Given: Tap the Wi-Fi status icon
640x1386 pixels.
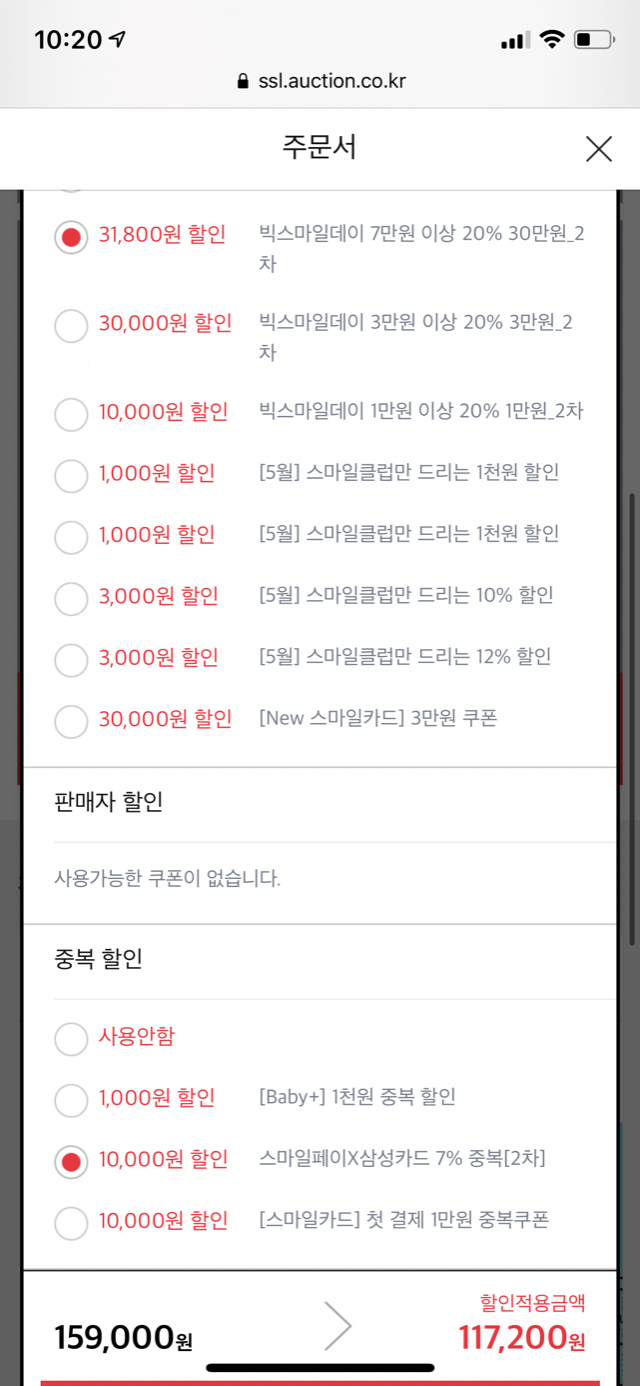Looking at the screenshot, I should click(x=551, y=40).
